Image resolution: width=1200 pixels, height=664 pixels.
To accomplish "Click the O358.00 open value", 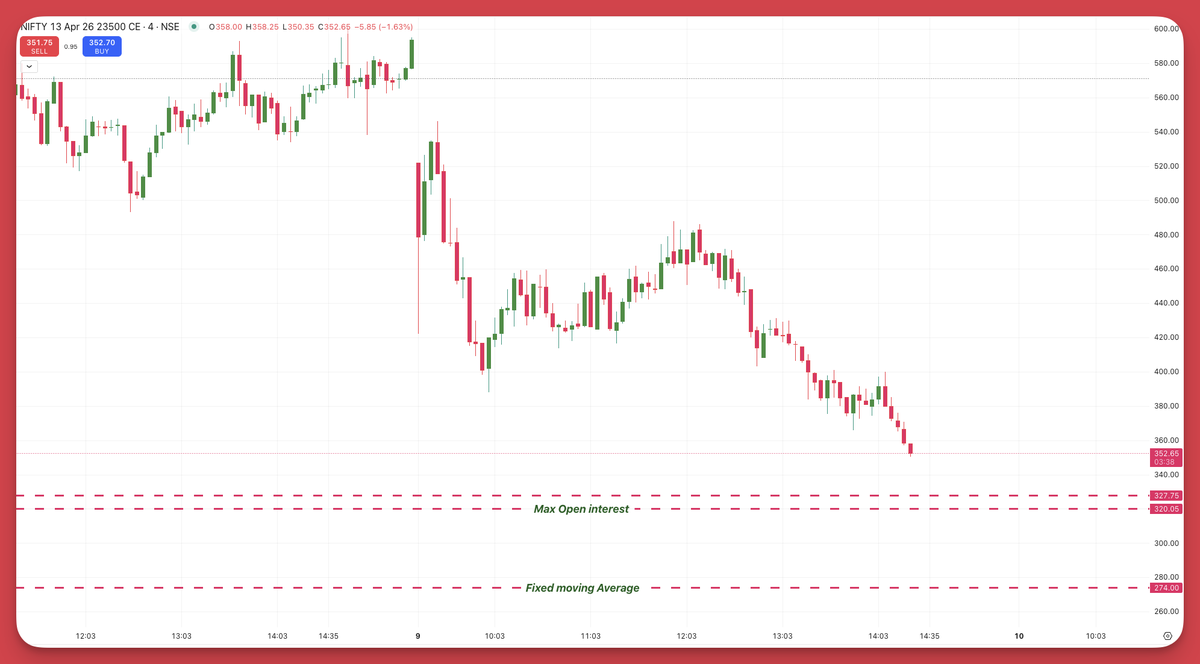I will pyautogui.click(x=225, y=27).
